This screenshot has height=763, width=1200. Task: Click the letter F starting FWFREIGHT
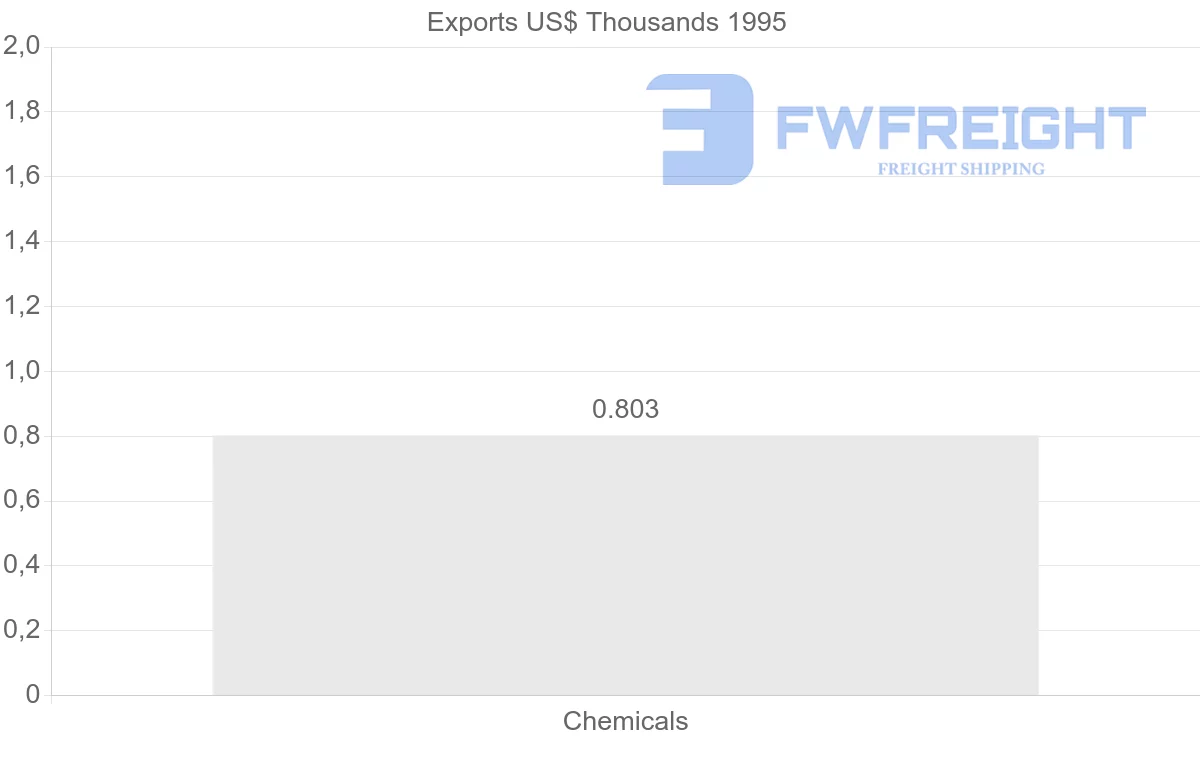coord(795,128)
